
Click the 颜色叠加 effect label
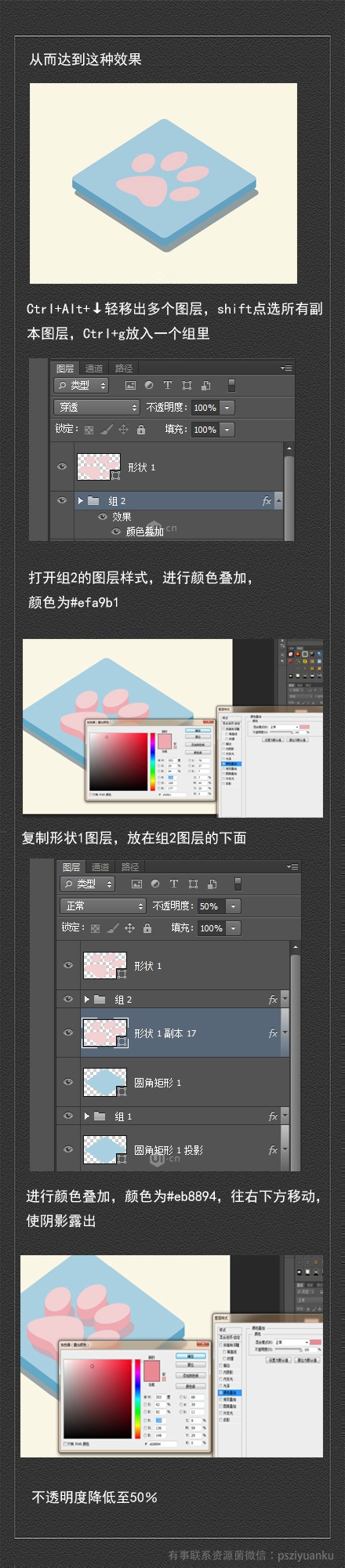[145, 532]
